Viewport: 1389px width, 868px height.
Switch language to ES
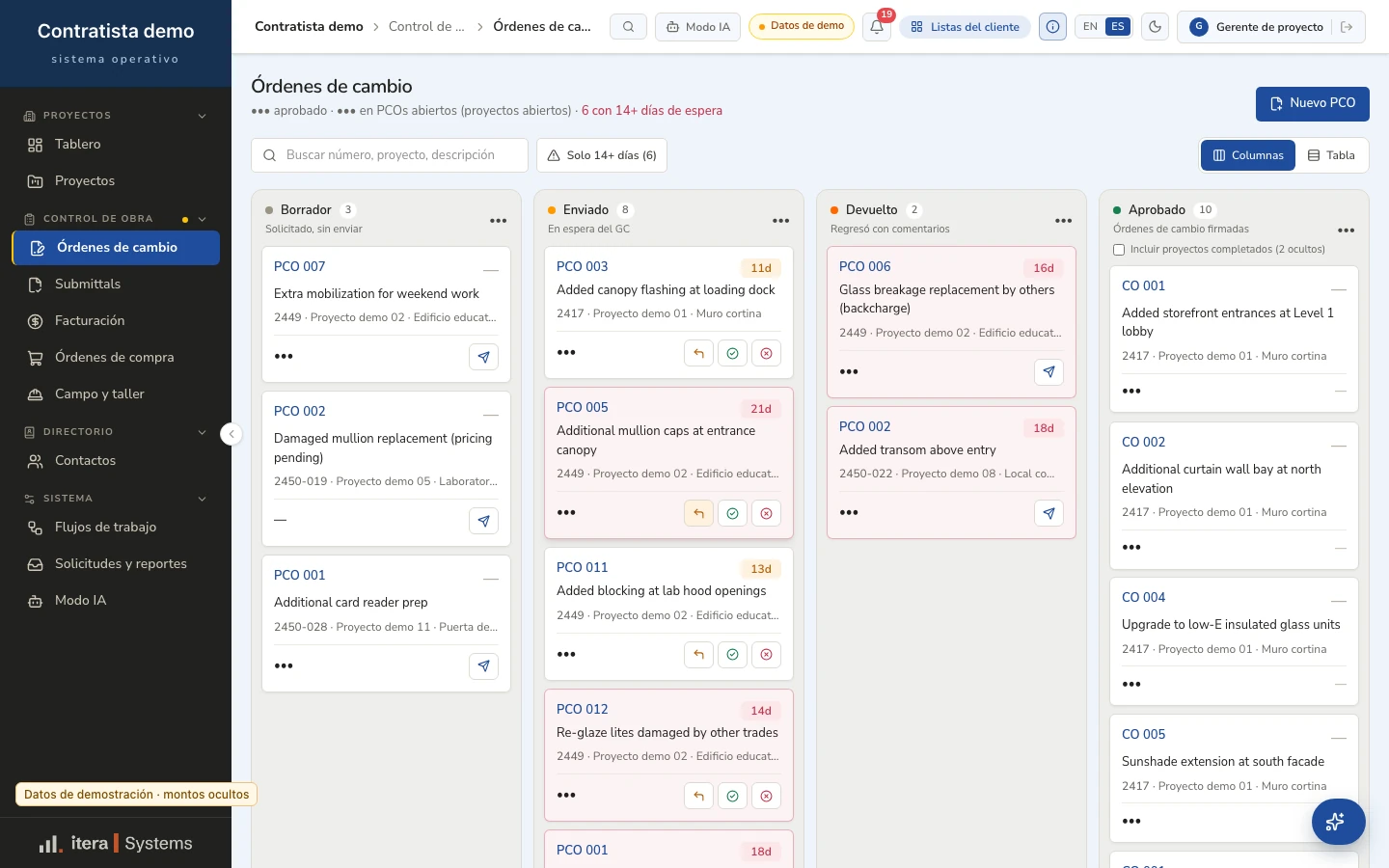[1117, 27]
